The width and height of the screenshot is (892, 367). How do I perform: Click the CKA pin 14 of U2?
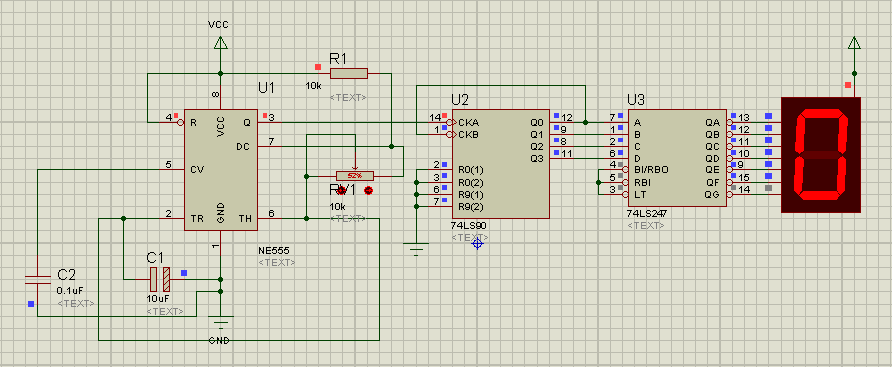[x=442, y=121]
